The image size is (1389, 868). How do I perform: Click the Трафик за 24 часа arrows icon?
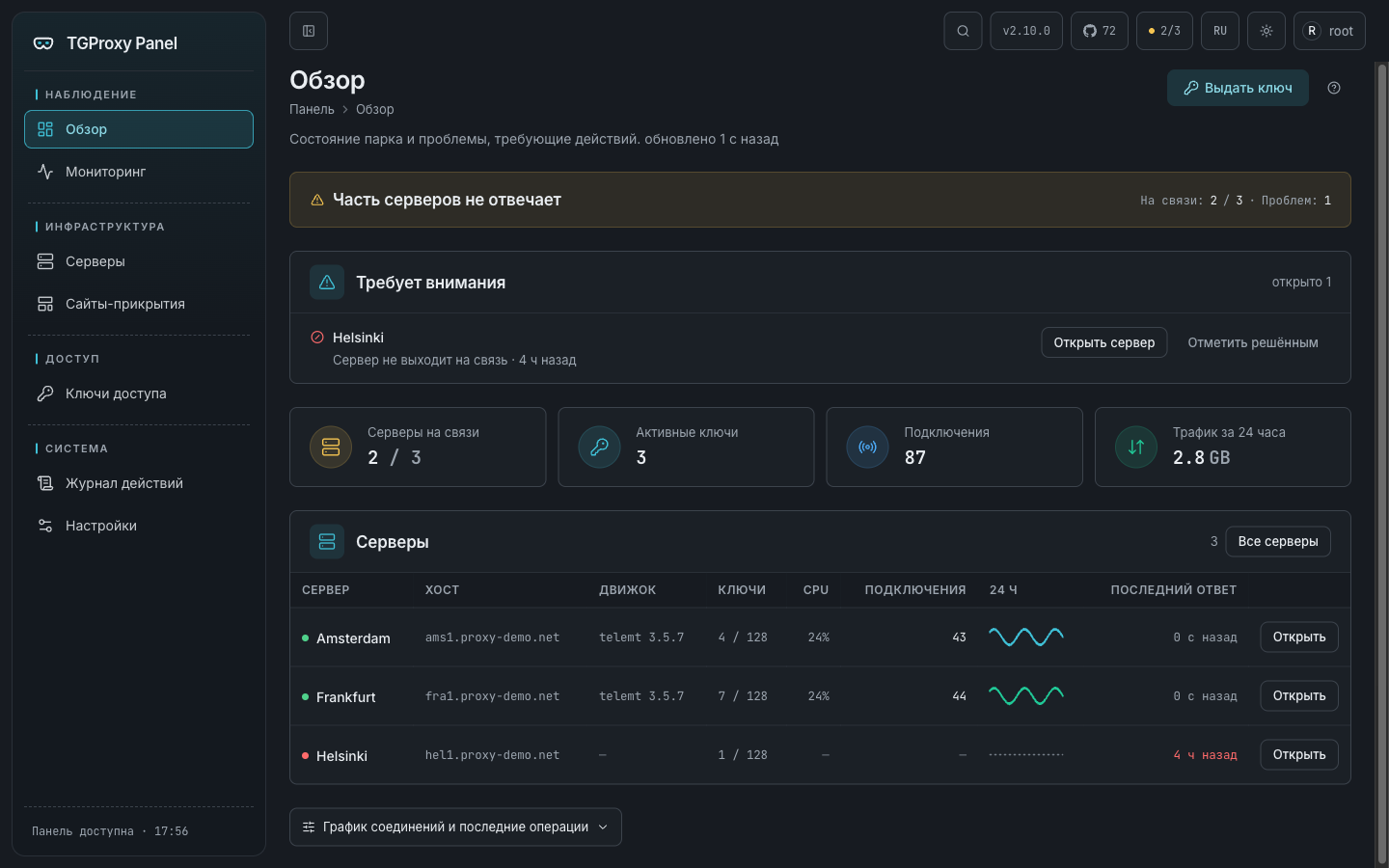click(1136, 448)
